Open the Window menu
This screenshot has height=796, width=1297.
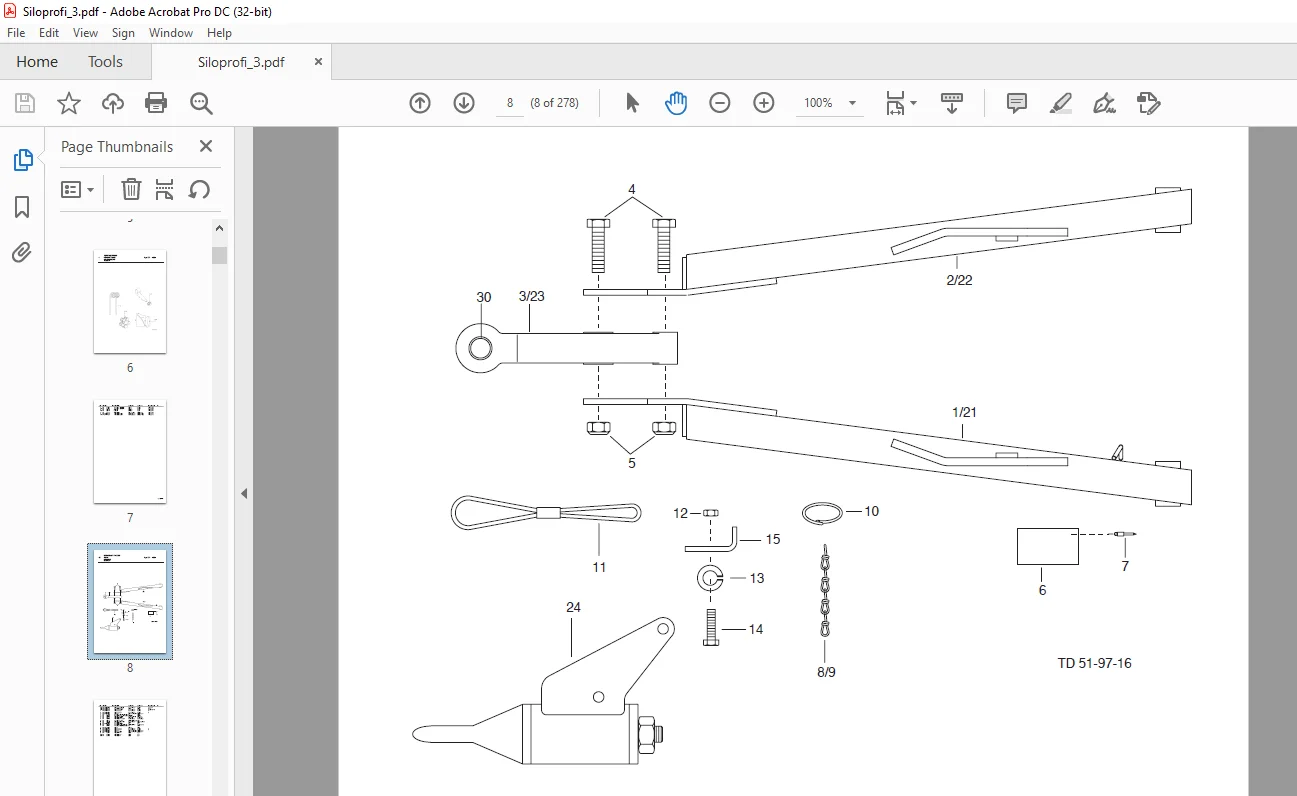(x=171, y=33)
